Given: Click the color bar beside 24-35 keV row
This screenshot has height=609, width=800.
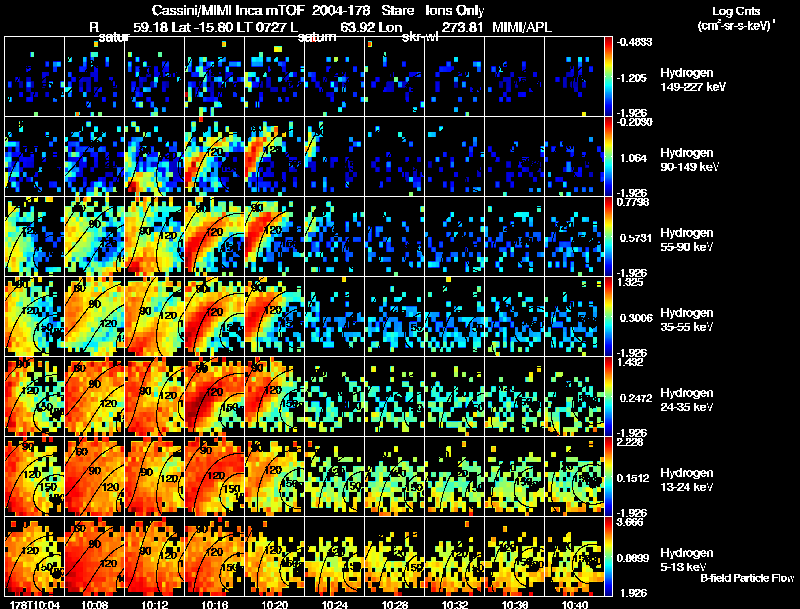Looking at the screenshot, I should (608, 396).
